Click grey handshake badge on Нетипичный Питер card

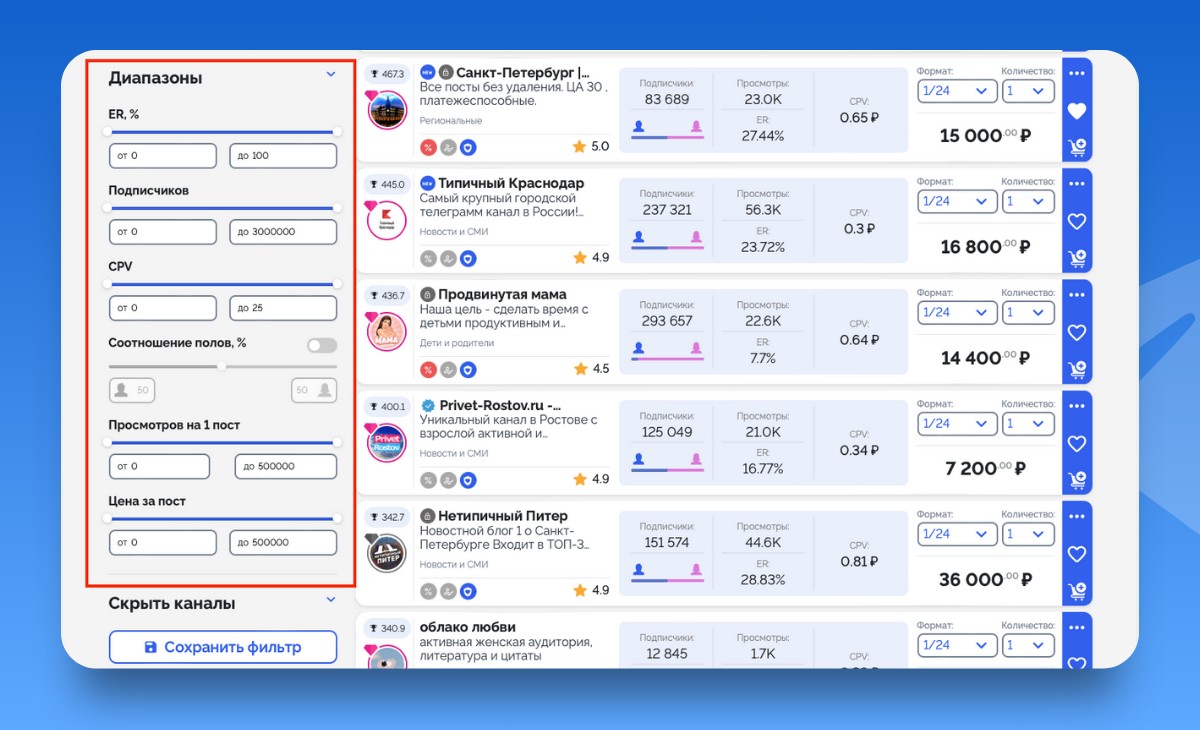point(448,591)
